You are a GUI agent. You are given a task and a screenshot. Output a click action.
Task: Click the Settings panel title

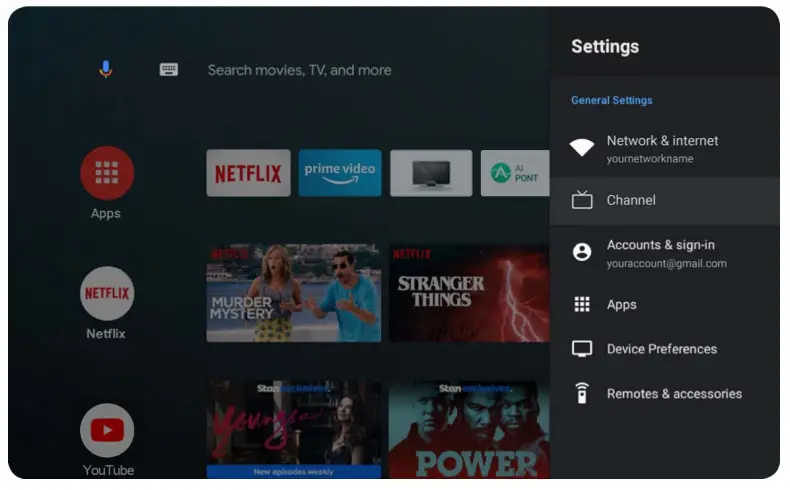tap(605, 47)
